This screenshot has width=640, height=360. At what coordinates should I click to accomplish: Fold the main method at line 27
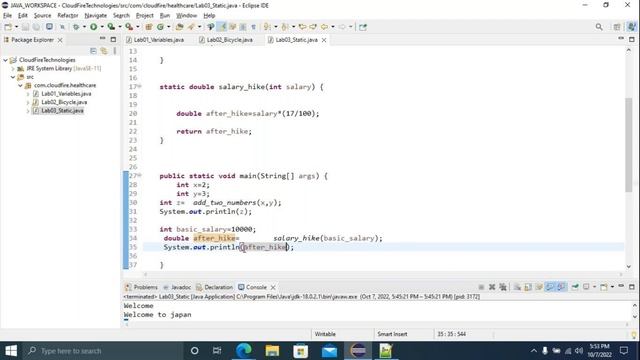point(140,176)
